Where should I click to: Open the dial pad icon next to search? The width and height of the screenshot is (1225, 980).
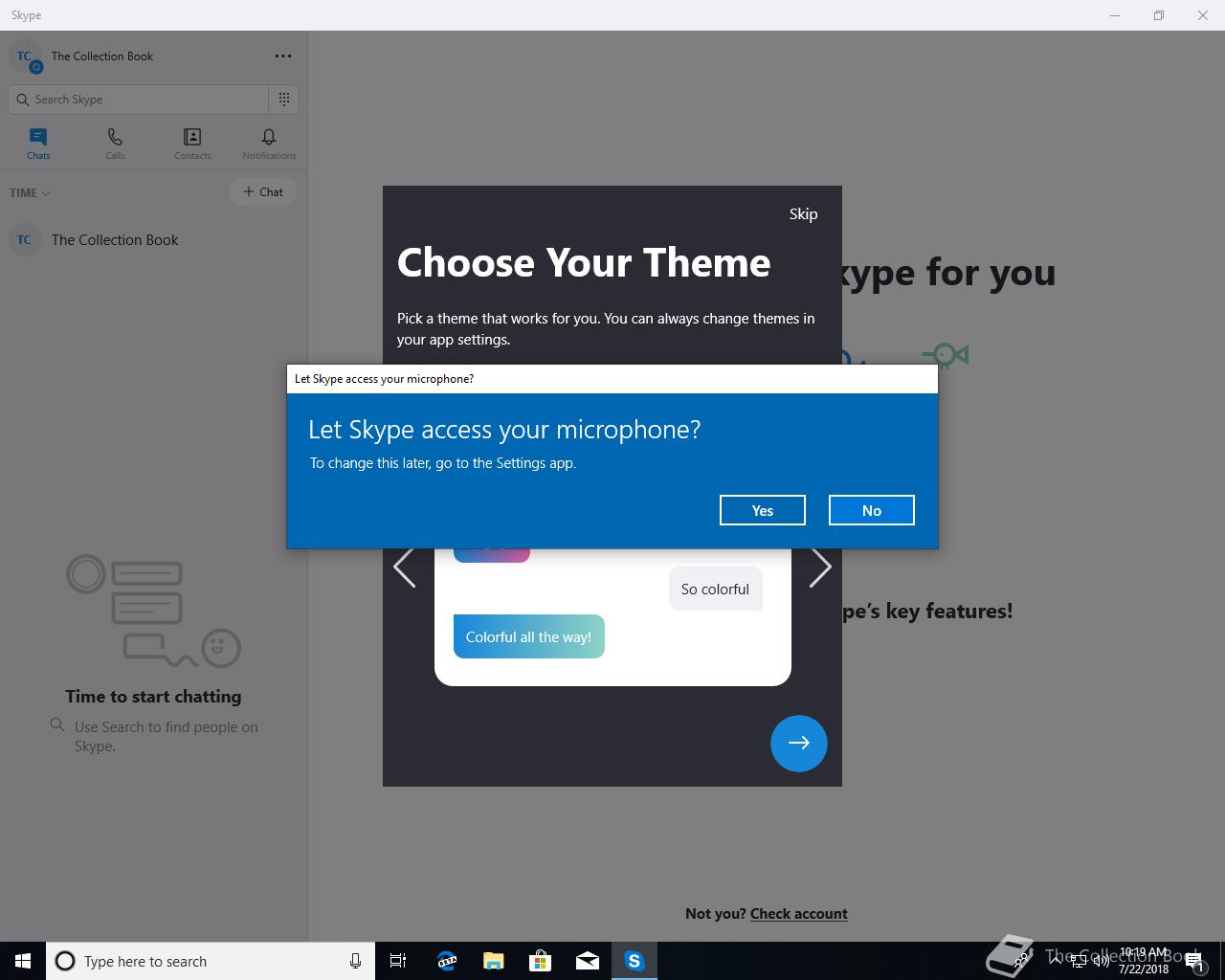[x=284, y=100]
